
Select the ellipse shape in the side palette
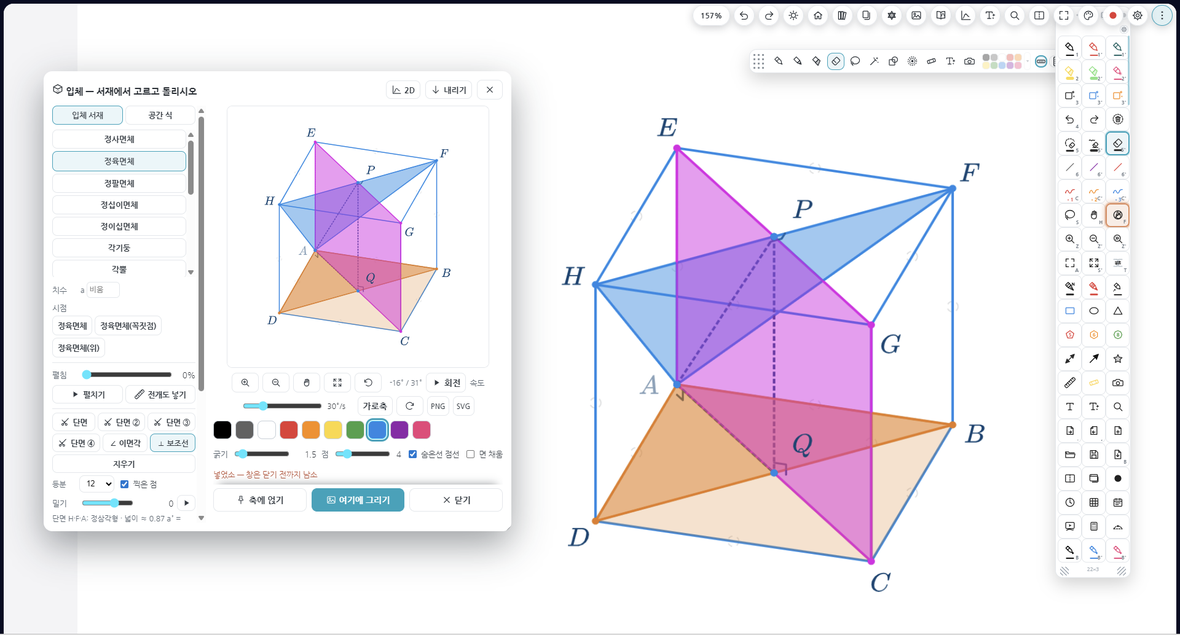[1093, 311]
